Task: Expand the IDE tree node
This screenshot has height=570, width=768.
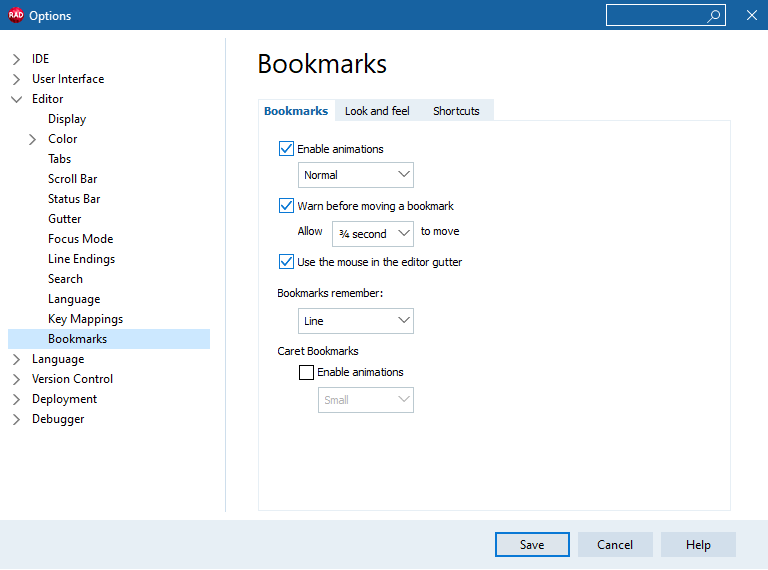Action: coord(16,59)
